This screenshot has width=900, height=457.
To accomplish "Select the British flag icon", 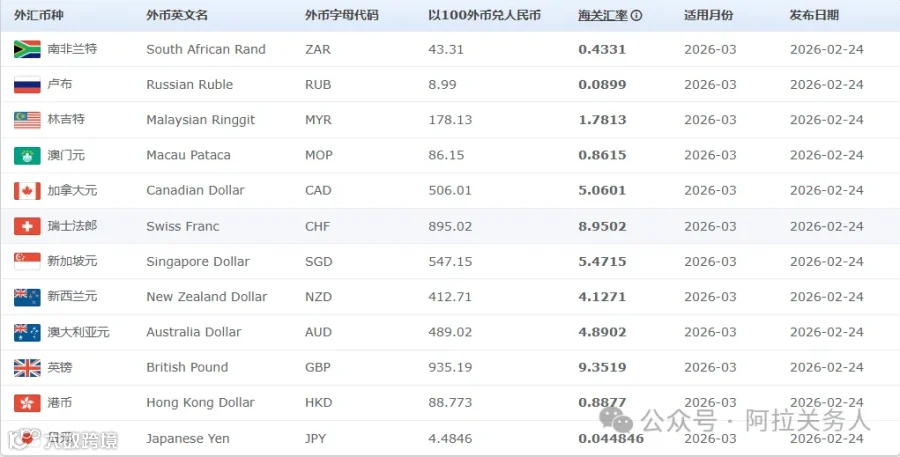I will pyautogui.click(x=27, y=367).
